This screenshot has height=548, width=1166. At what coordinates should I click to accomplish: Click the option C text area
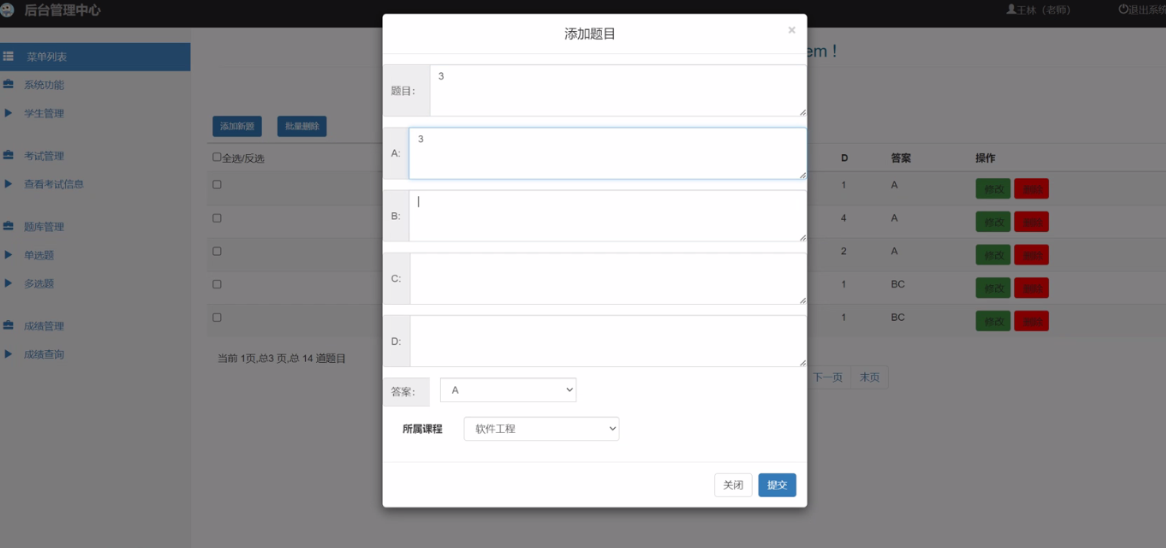(608, 279)
